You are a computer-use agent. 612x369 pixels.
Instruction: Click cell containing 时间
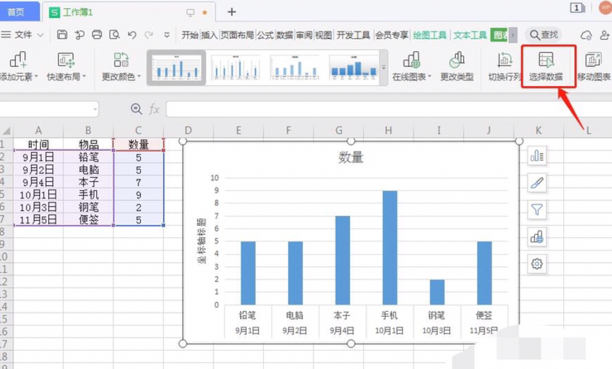38,144
